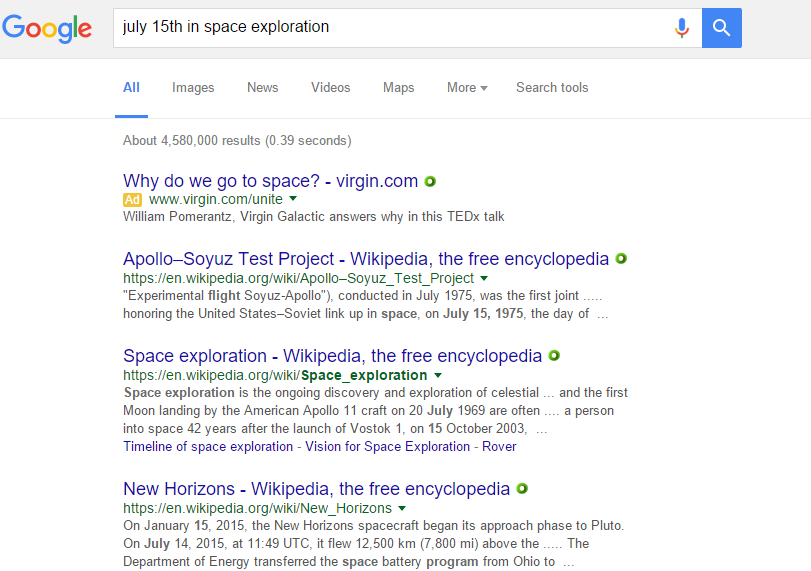811x571 pixels.
Task: Click the yellow Ad badge
Action: coord(132,200)
